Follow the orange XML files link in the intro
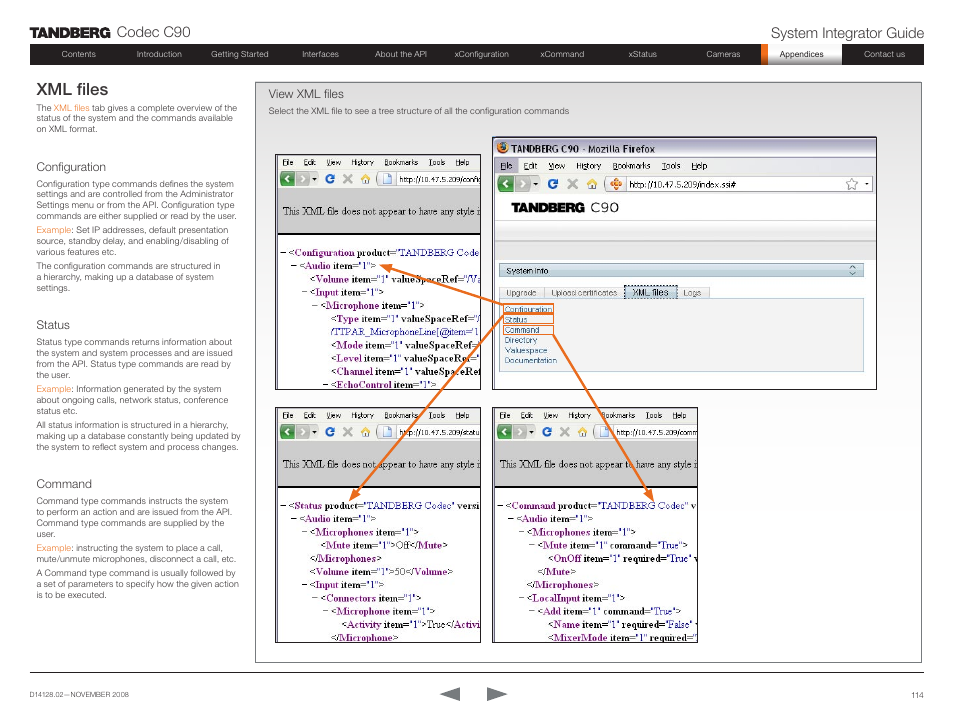Image resolution: width=954 pixels, height=718 pixels. click(x=71, y=108)
